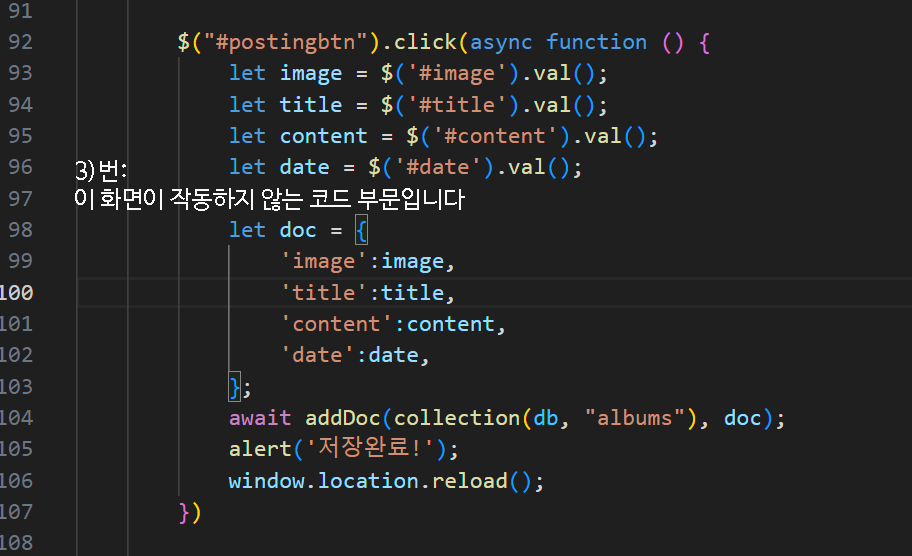Screen dimensions: 912x556
Task: Click the doc variable in let doc
Action: [298, 230]
